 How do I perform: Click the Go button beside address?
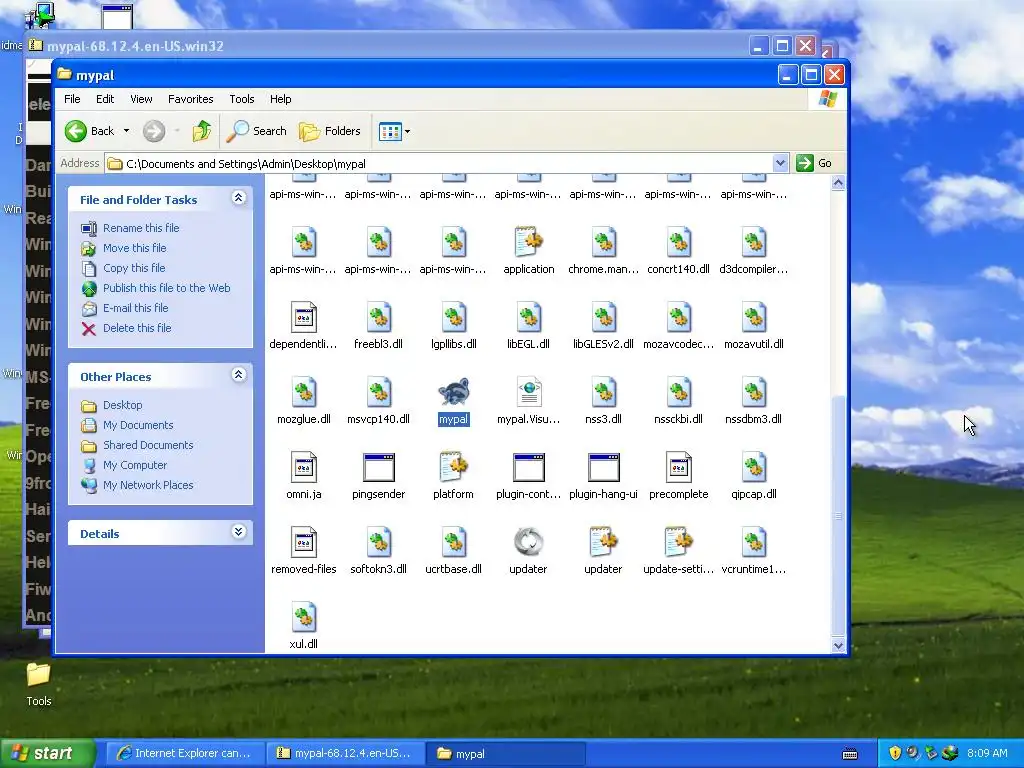(814, 163)
